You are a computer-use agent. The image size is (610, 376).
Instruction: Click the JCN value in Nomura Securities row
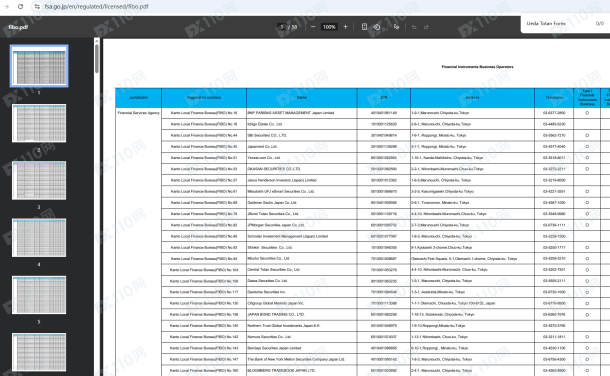point(384,337)
